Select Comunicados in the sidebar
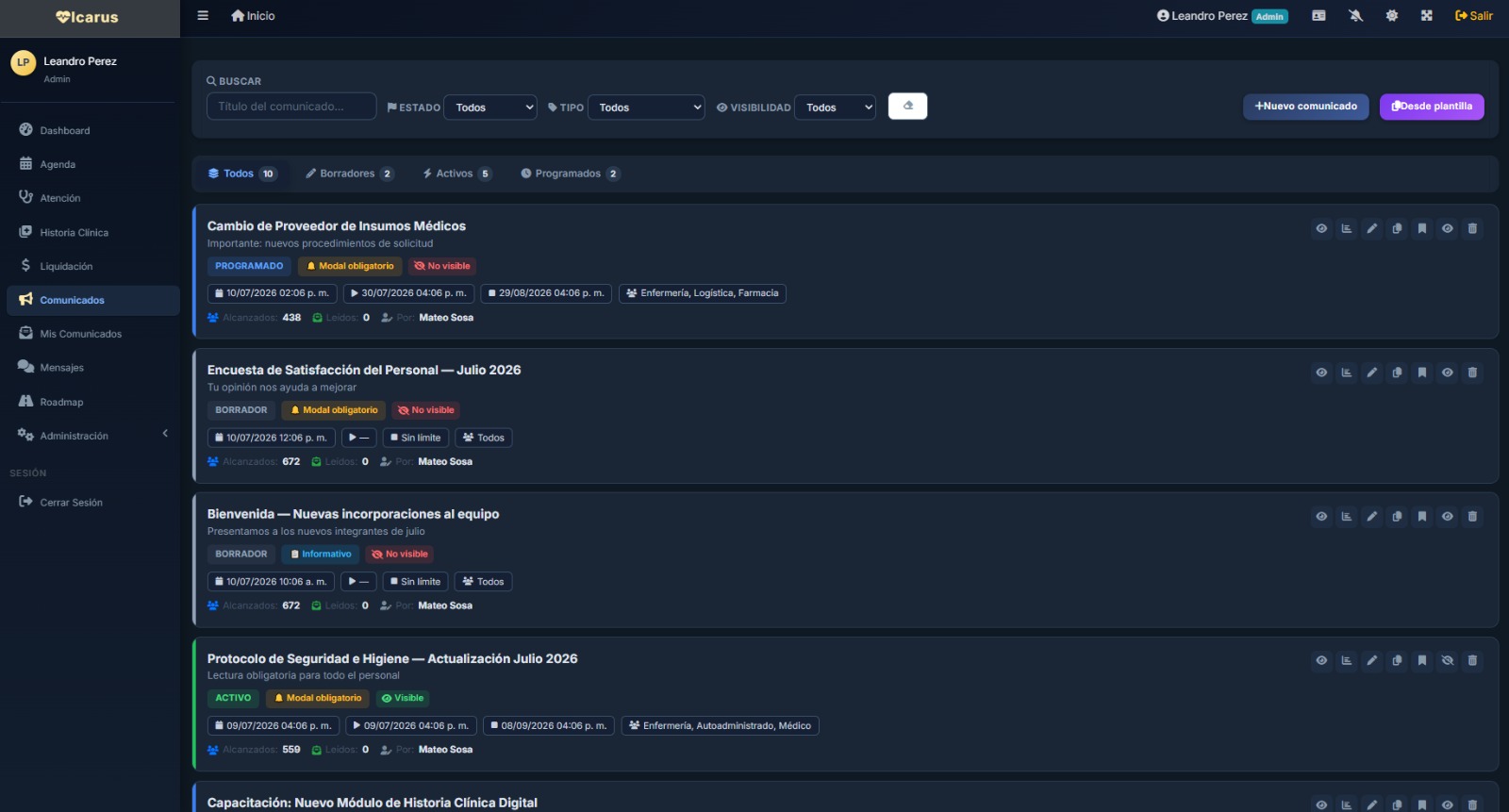Viewport: 1509px width, 812px height. [x=92, y=300]
